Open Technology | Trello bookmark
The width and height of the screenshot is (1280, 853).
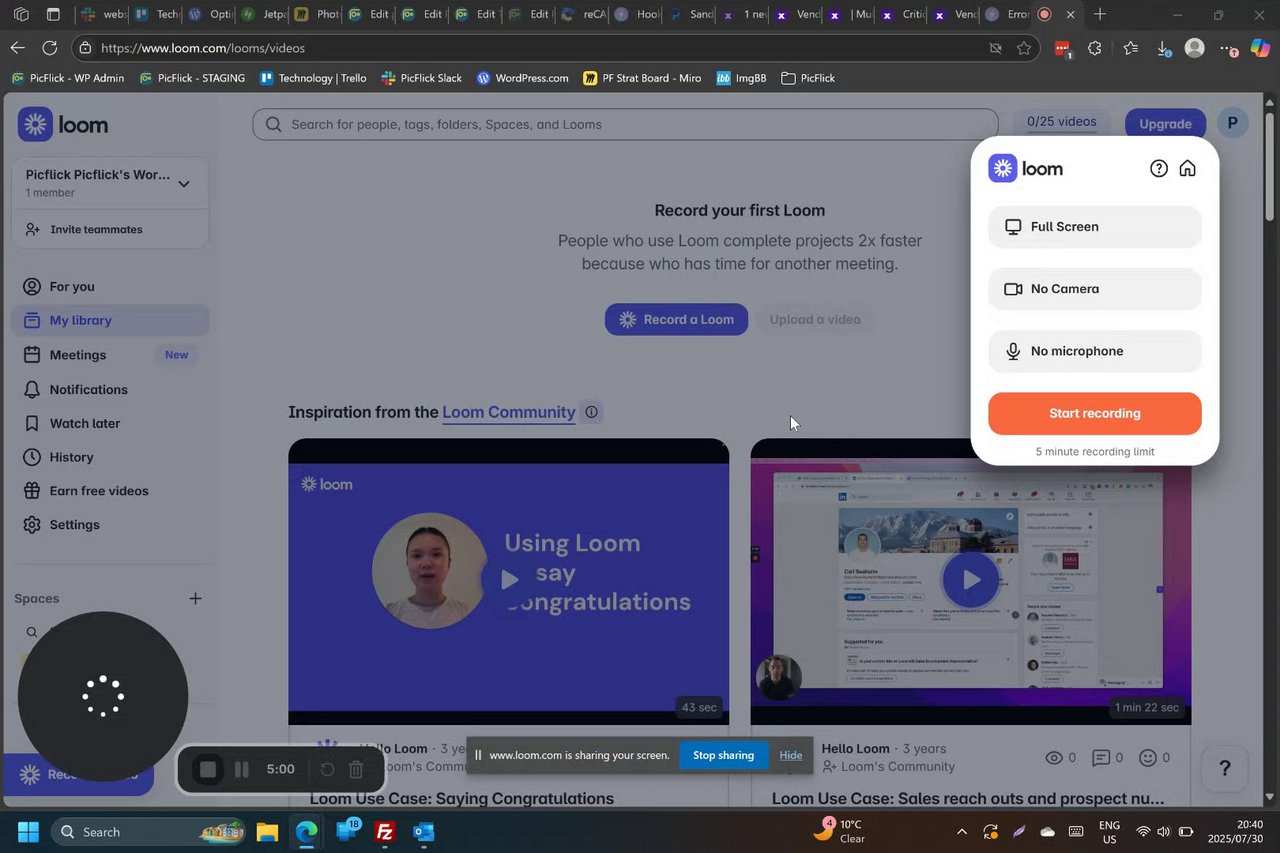(x=313, y=78)
